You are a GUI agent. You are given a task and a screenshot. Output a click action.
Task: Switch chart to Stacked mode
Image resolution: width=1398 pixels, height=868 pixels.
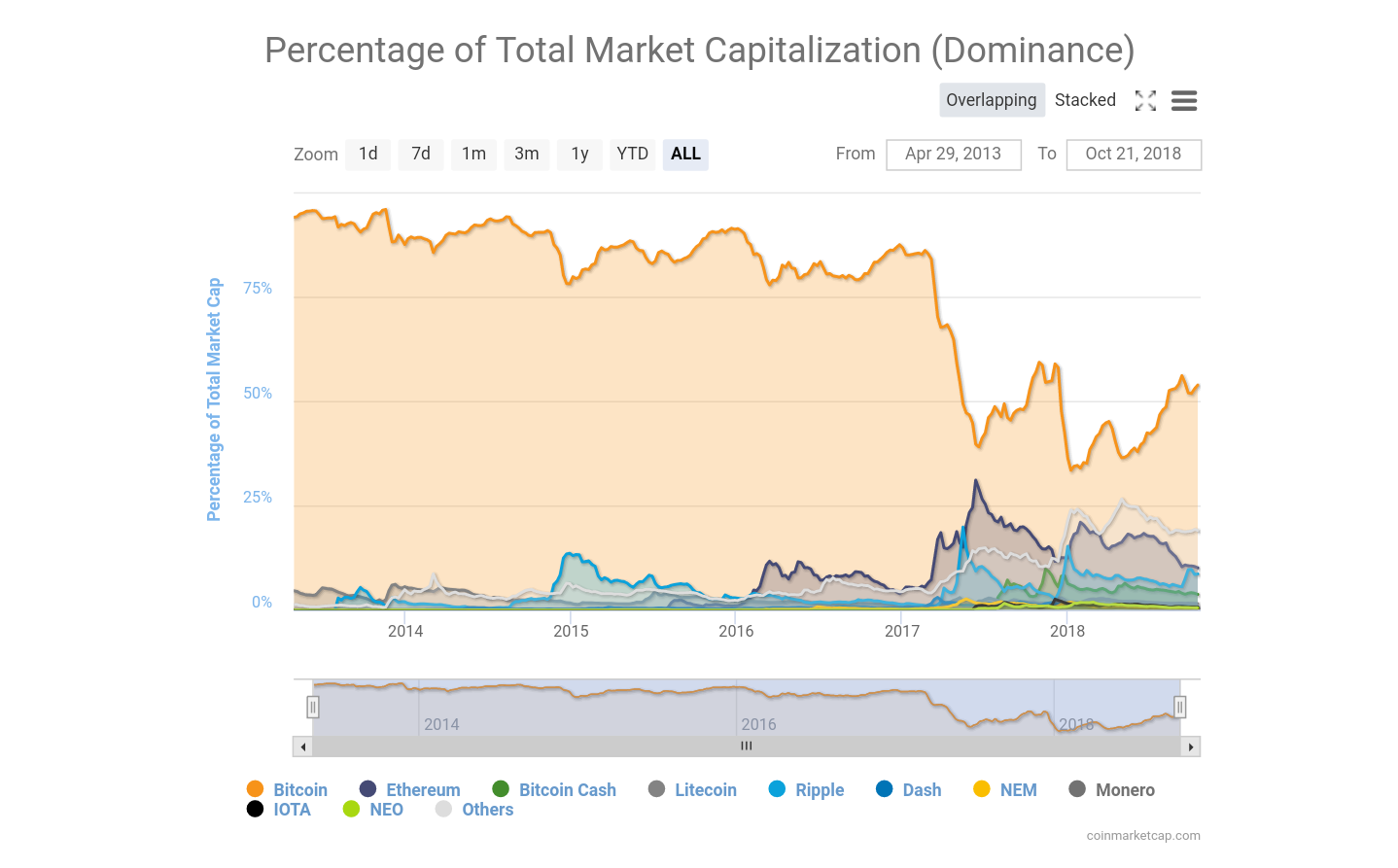tap(1085, 100)
